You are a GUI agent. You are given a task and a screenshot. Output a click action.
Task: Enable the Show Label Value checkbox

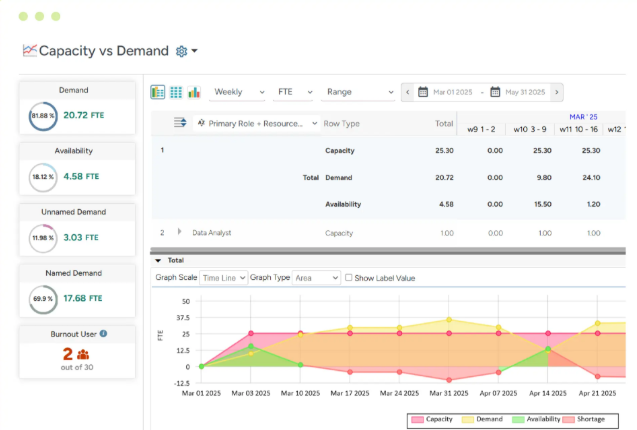pyautogui.click(x=349, y=278)
